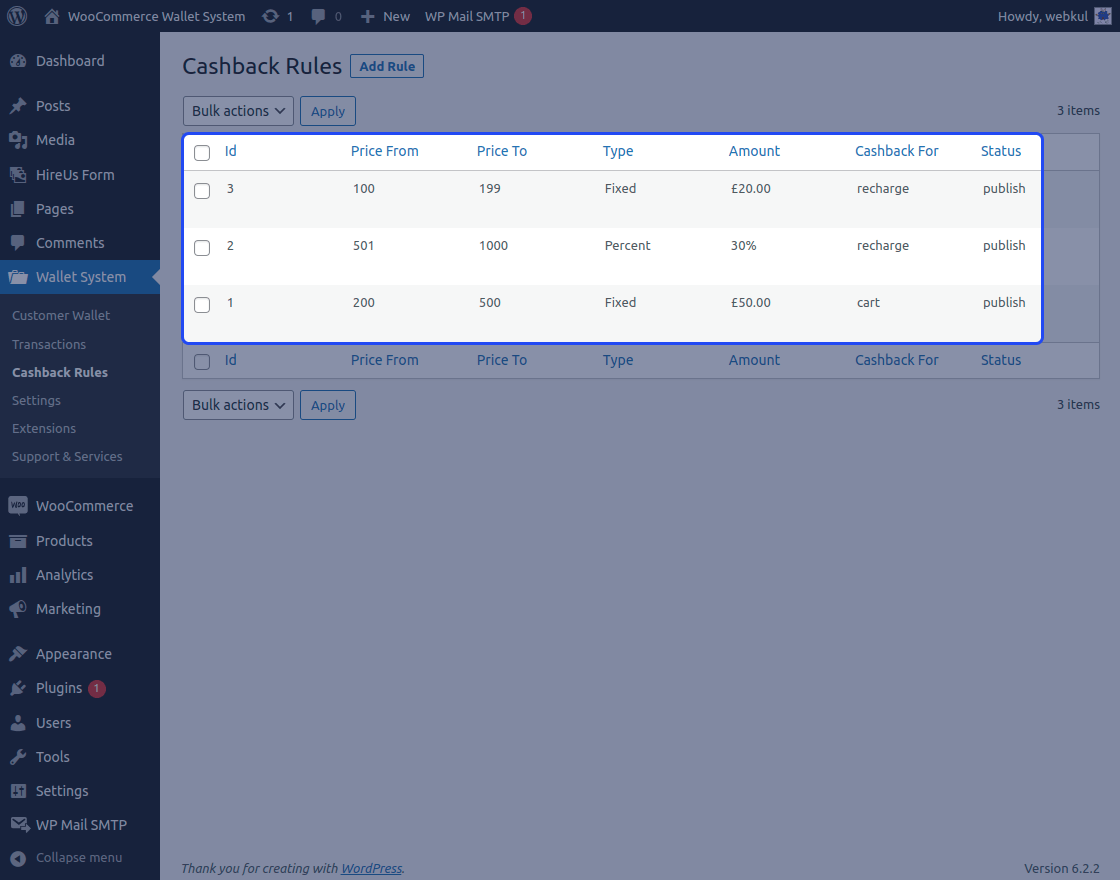Click the WordPress logo icon
The width and height of the screenshot is (1120, 880).
(x=17, y=16)
